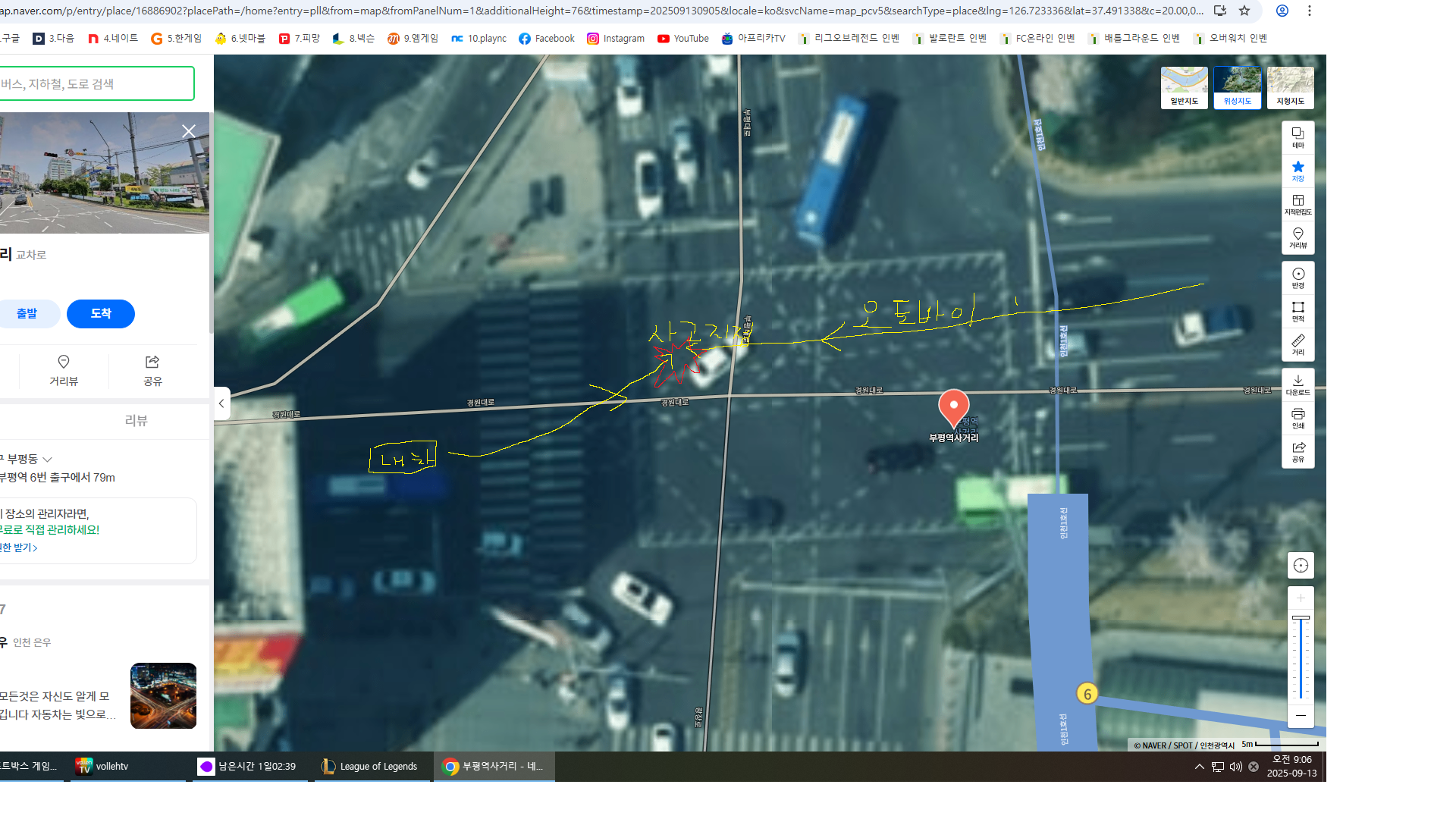Viewport: 1456px width, 819px height.
Task: Open the 지적편집도 cadastral map icon
Action: (1298, 204)
